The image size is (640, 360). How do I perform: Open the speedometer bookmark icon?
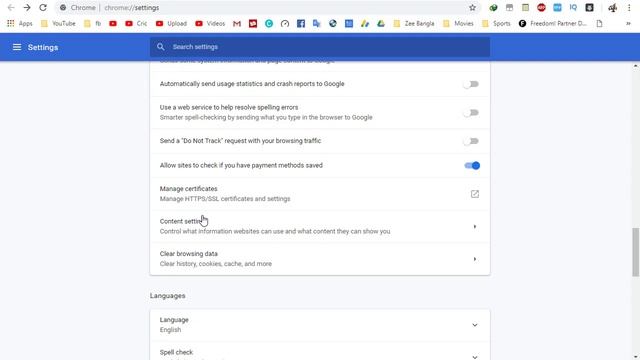pos(285,24)
